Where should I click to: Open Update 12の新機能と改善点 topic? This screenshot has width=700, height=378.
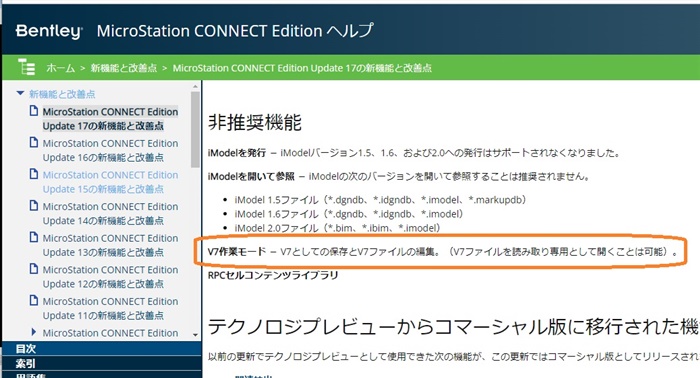point(110,277)
